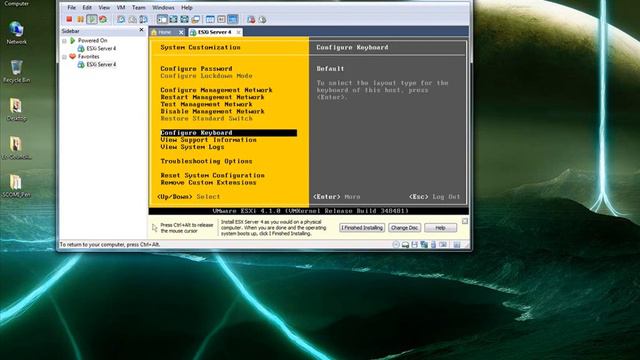
Task: Switch to Console view toolbar icon
Action: [x=233, y=19]
